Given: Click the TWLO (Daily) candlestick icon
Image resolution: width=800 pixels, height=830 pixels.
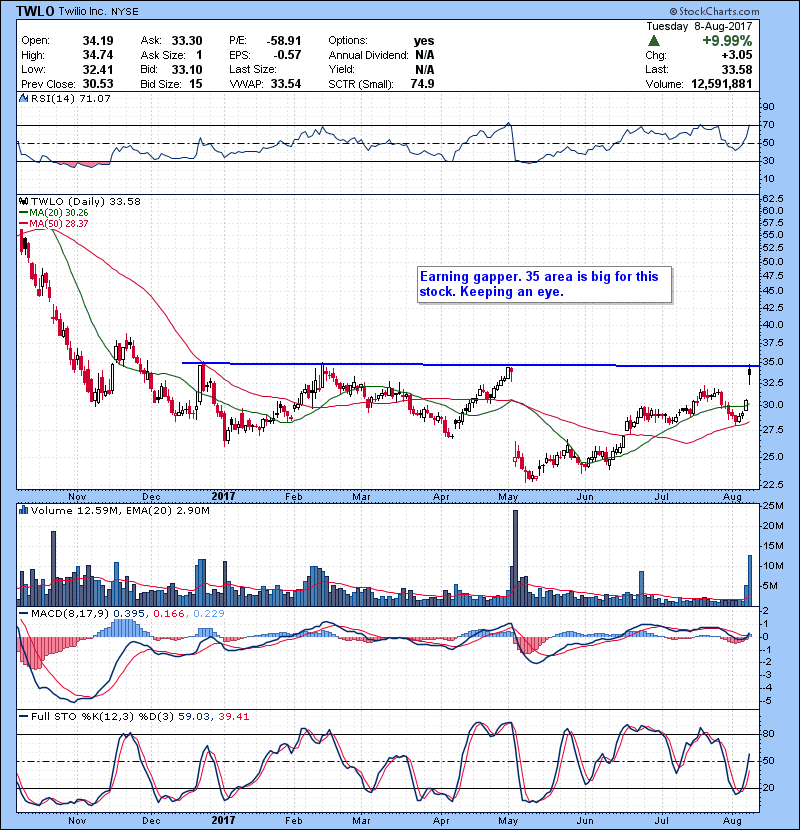Looking at the screenshot, I should 23,201.
